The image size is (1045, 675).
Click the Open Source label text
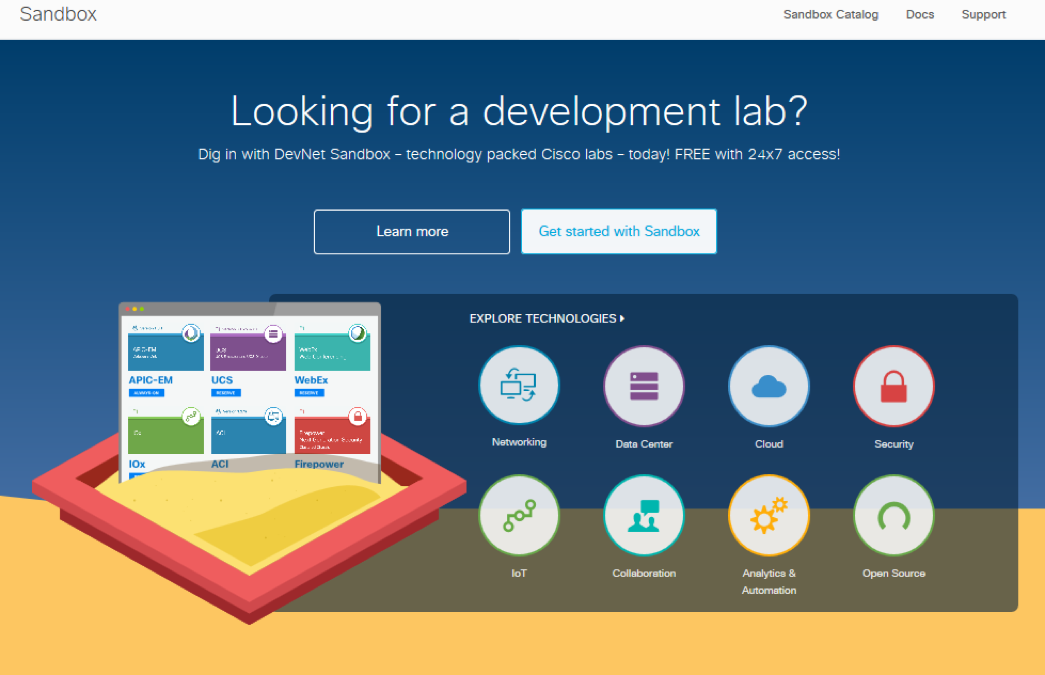[894, 573]
